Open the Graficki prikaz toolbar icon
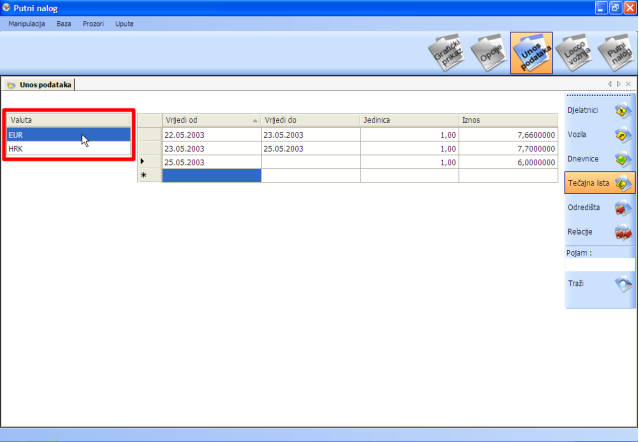 (x=447, y=53)
